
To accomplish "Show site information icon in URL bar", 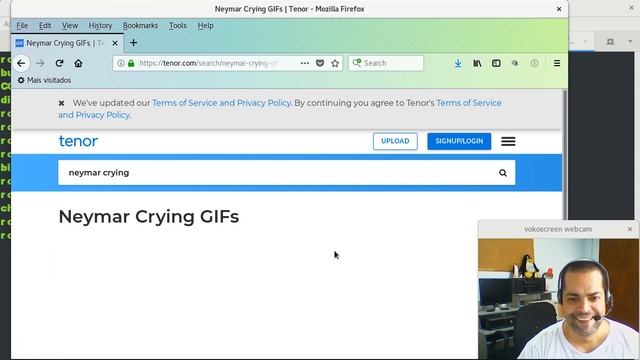I will 121,63.
